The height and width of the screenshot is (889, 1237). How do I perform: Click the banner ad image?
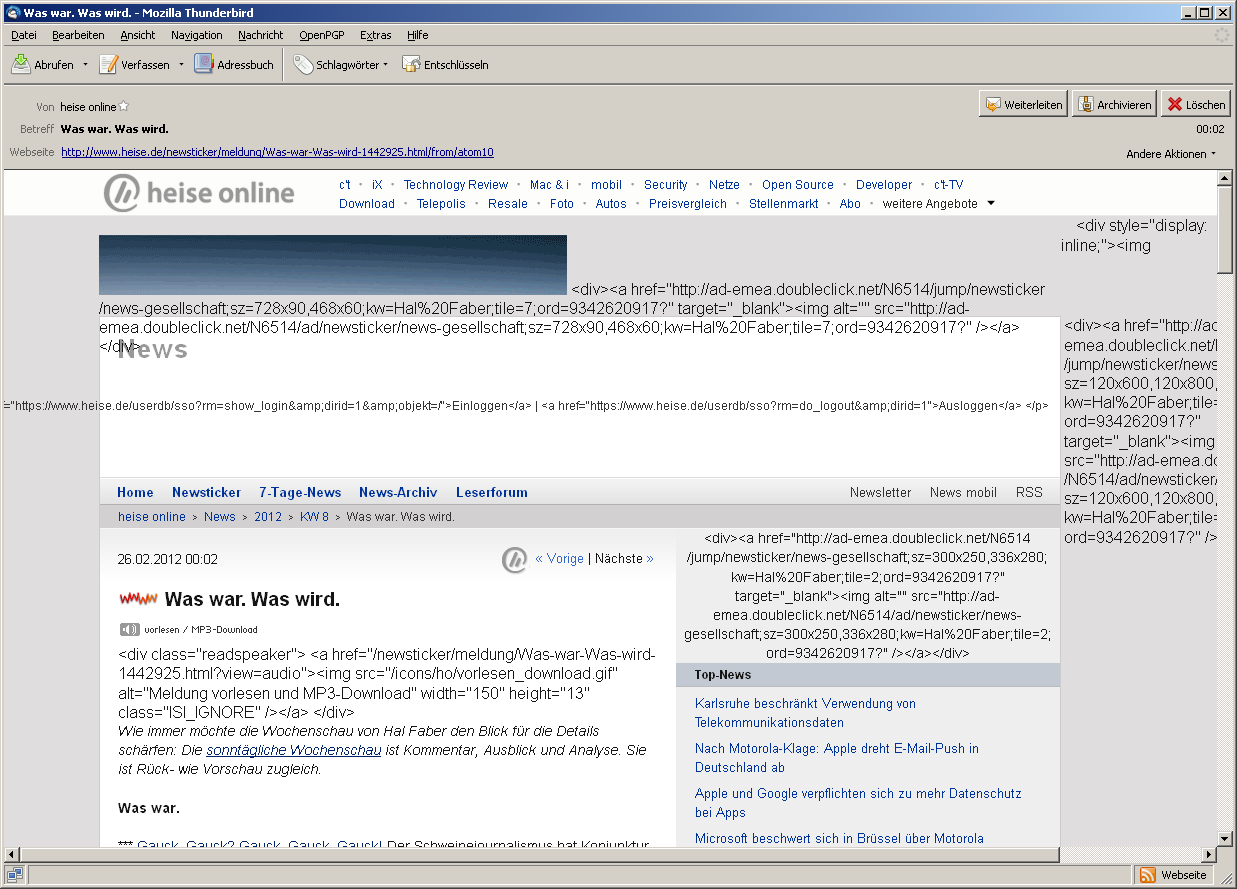tap(333, 265)
